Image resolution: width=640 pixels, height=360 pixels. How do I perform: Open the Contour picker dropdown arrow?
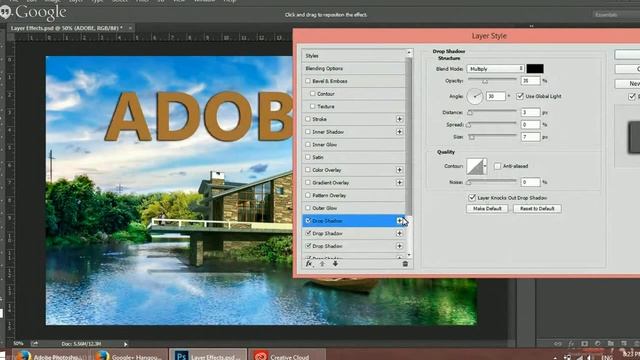pos(485,166)
